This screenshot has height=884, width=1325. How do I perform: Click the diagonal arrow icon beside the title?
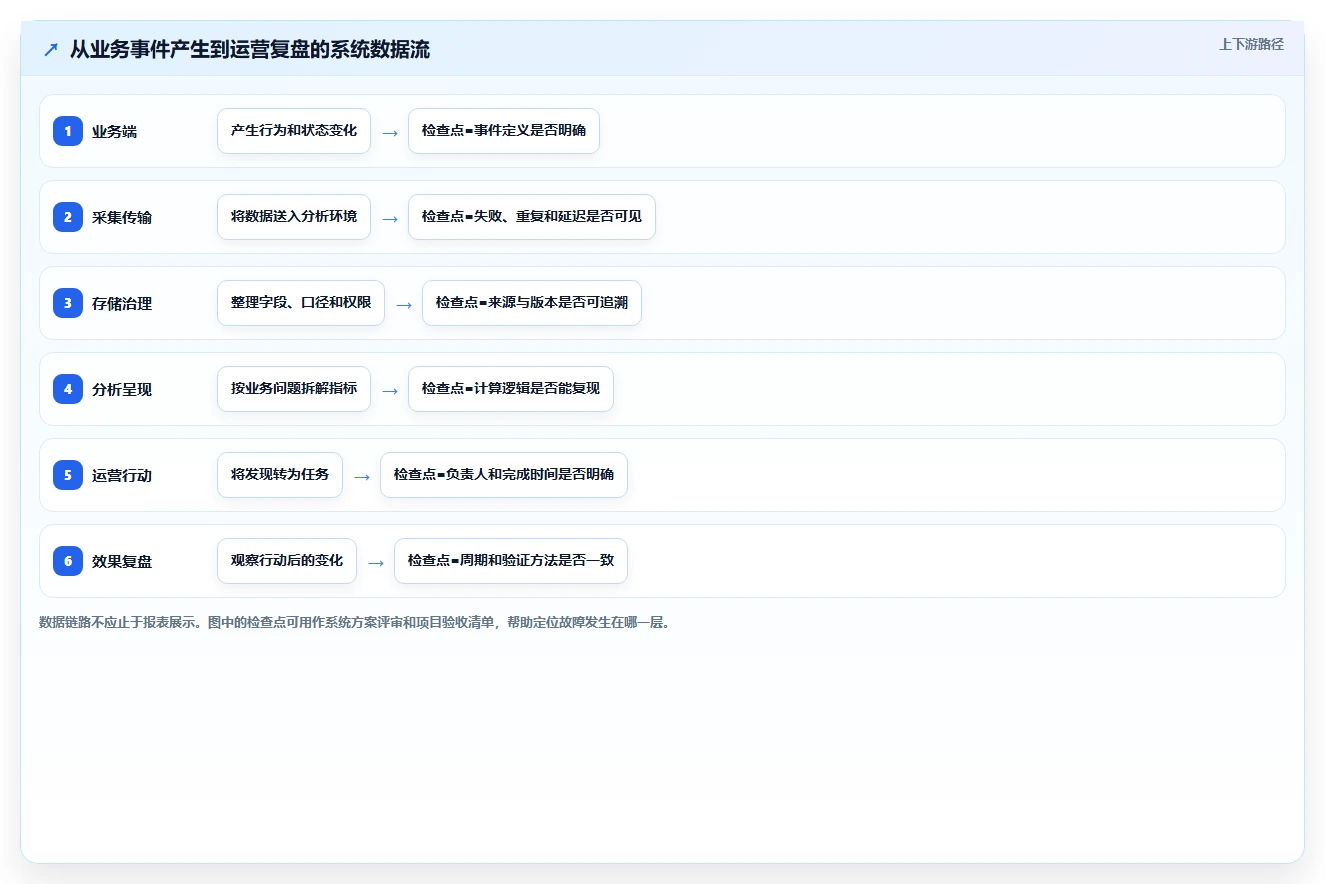(51, 50)
